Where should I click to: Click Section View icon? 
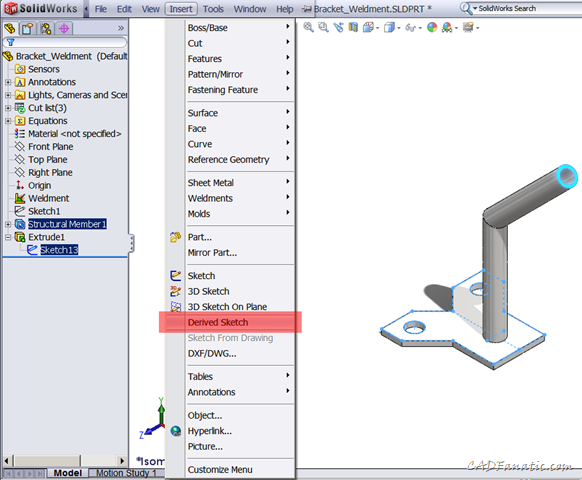(x=353, y=27)
